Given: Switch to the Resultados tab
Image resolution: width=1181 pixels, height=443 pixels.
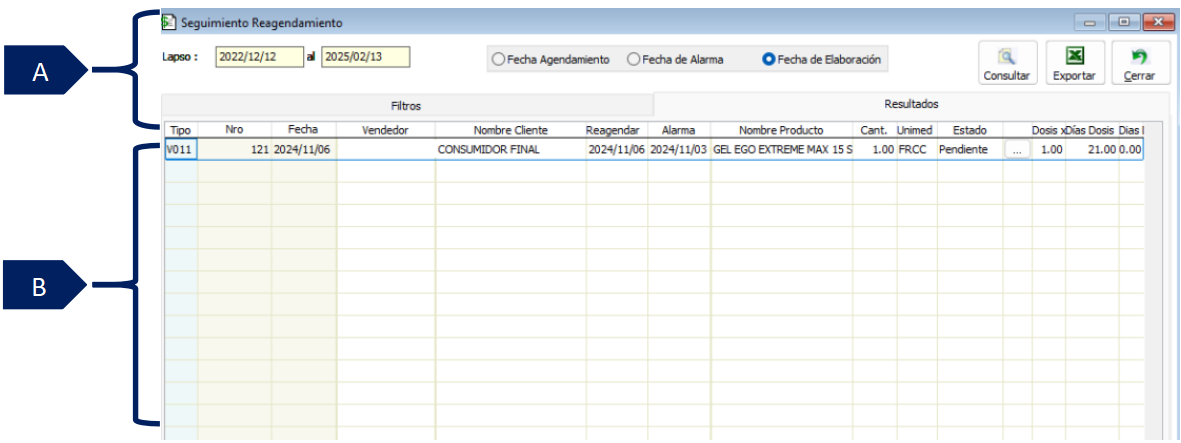Looking at the screenshot, I should pyautogui.click(x=911, y=104).
